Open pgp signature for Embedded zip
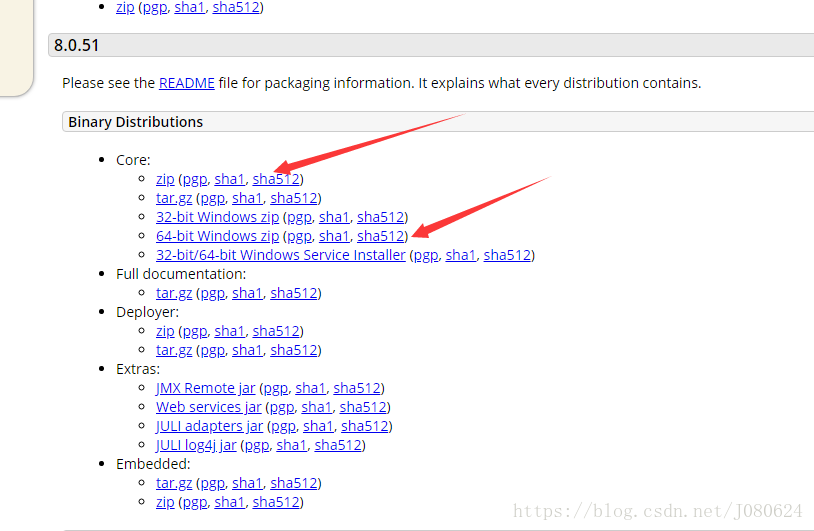 195,503
